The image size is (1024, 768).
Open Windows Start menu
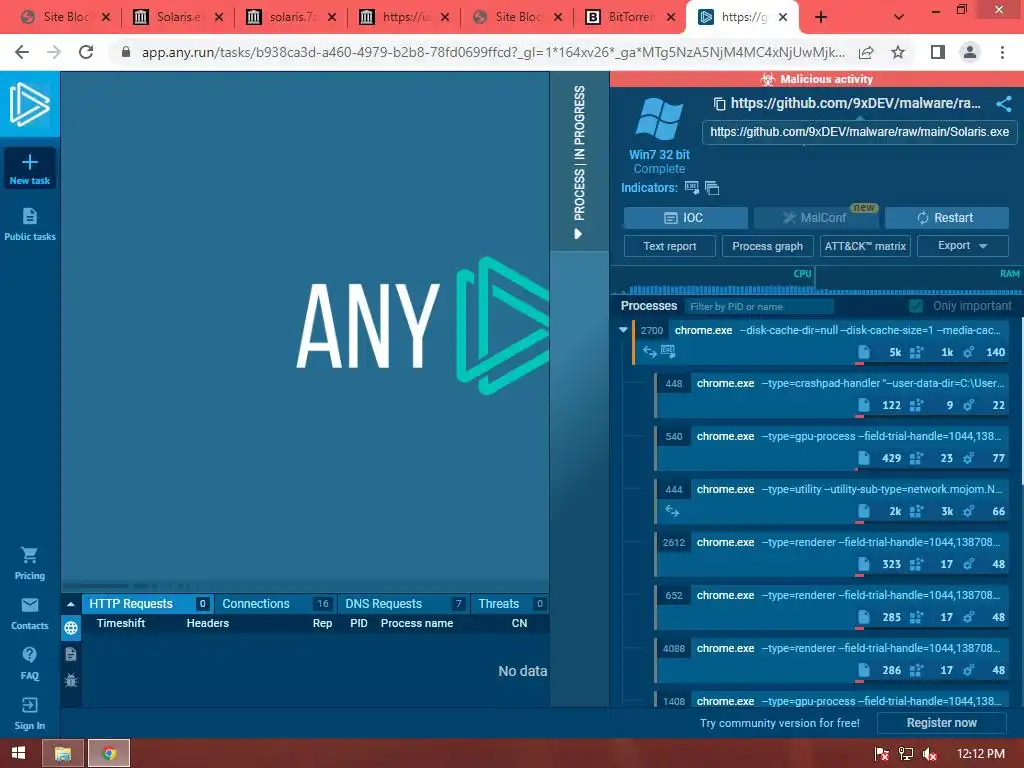click(x=18, y=753)
